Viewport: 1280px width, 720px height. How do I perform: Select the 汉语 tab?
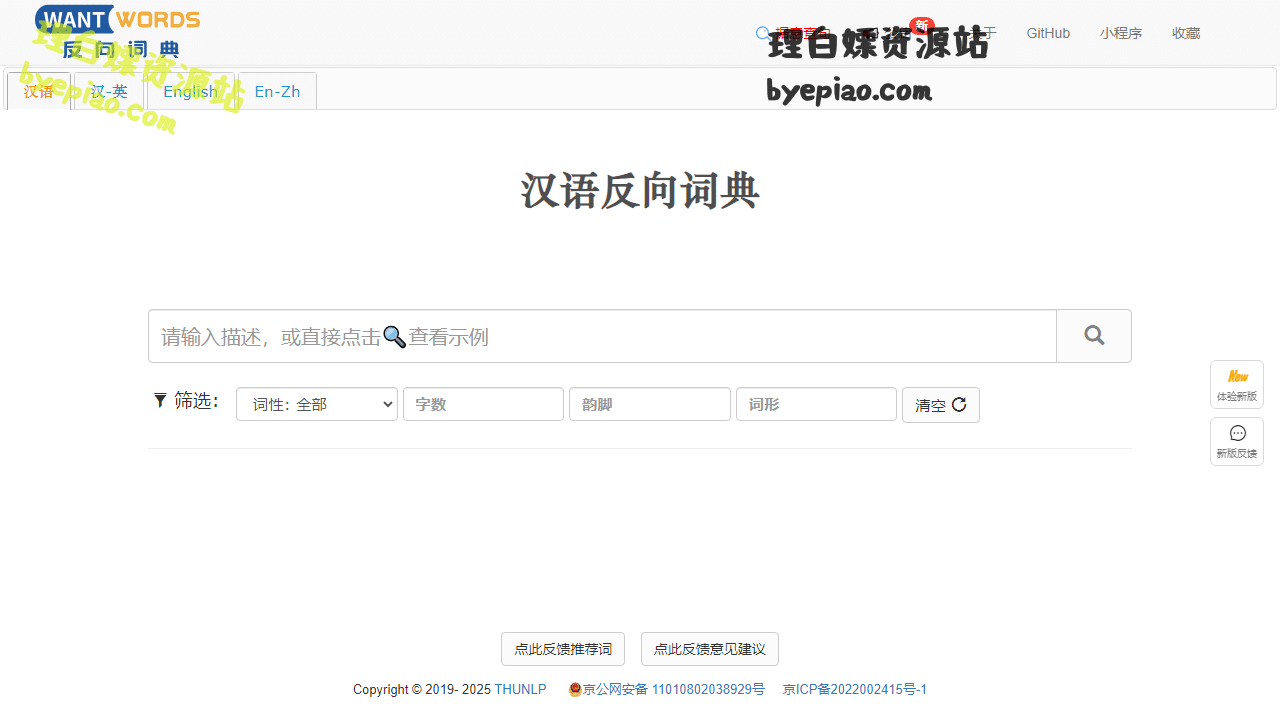pos(39,91)
